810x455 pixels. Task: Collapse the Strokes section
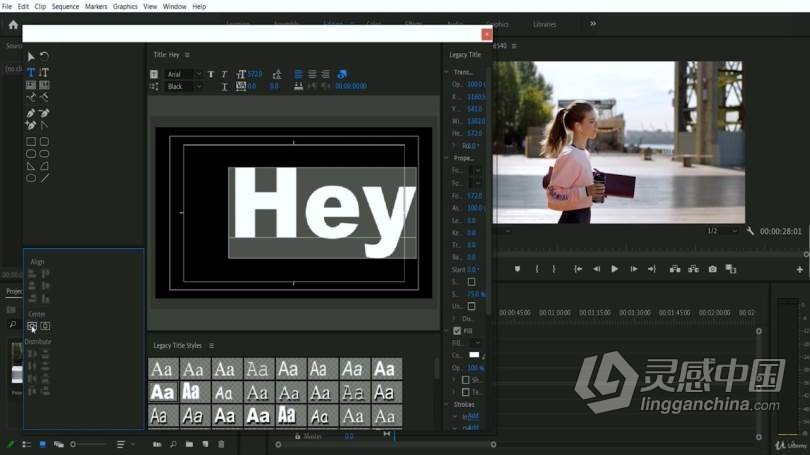point(447,404)
